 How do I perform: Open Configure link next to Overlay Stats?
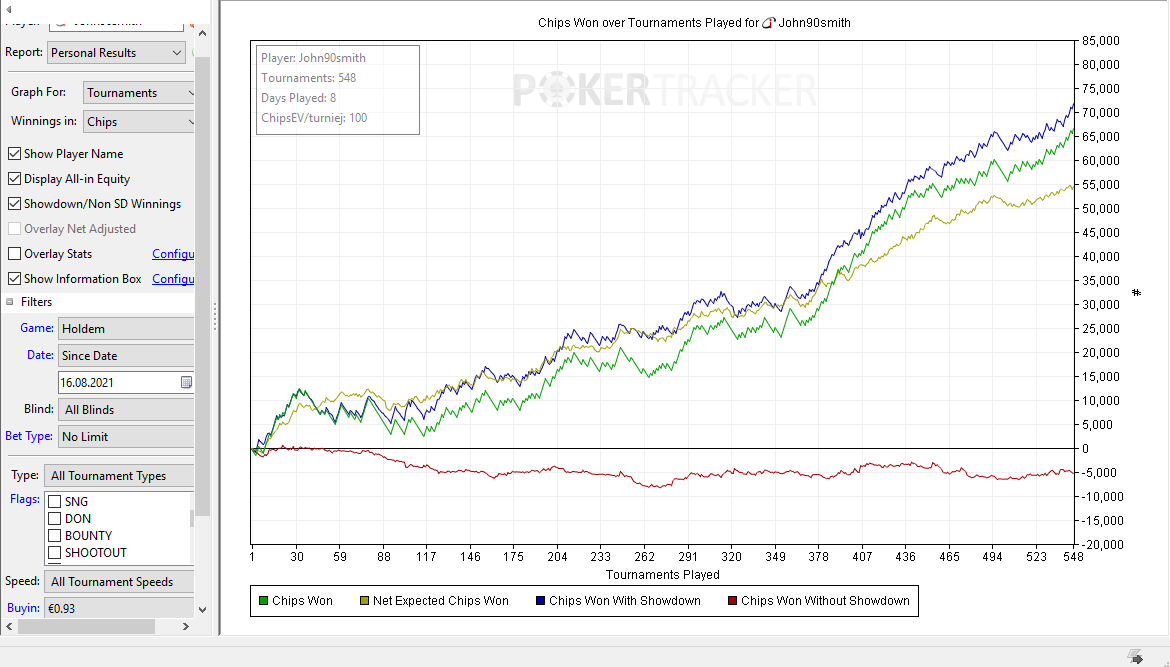pyautogui.click(x=172, y=254)
